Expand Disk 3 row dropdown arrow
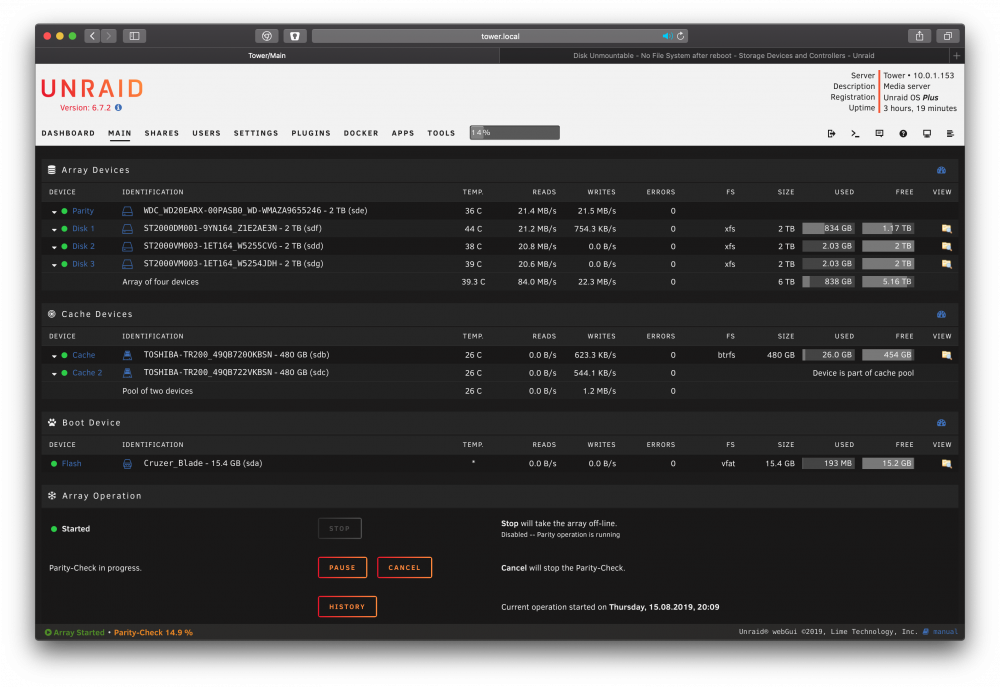 [54, 265]
